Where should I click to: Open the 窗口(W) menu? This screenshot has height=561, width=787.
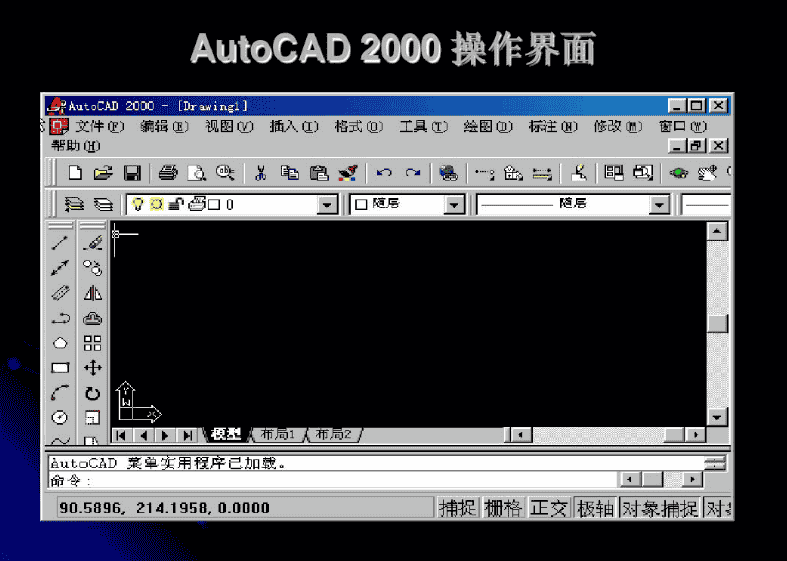pyautogui.click(x=682, y=126)
